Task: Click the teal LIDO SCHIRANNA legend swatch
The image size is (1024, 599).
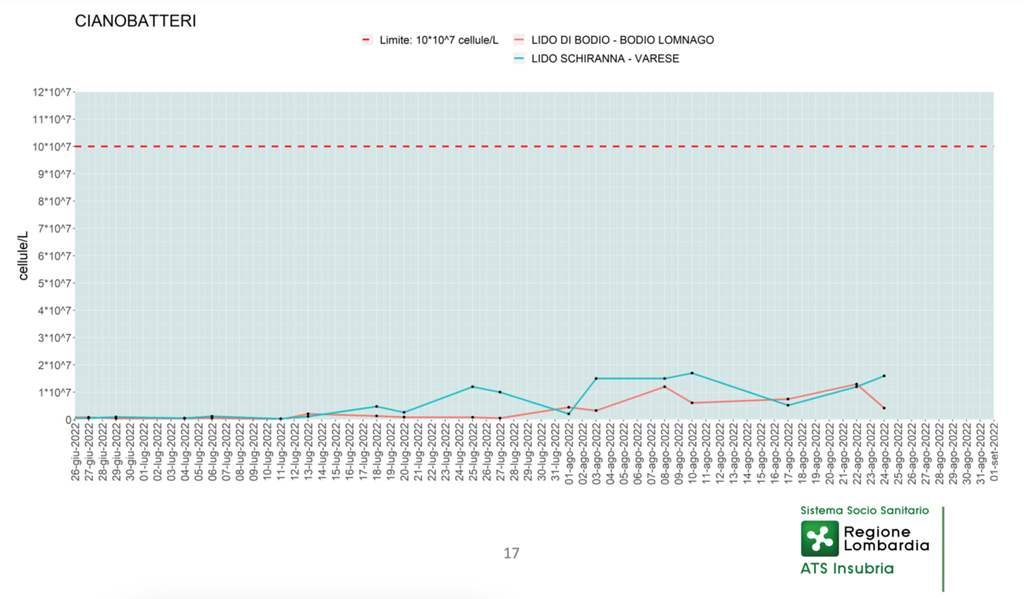Action: point(520,59)
